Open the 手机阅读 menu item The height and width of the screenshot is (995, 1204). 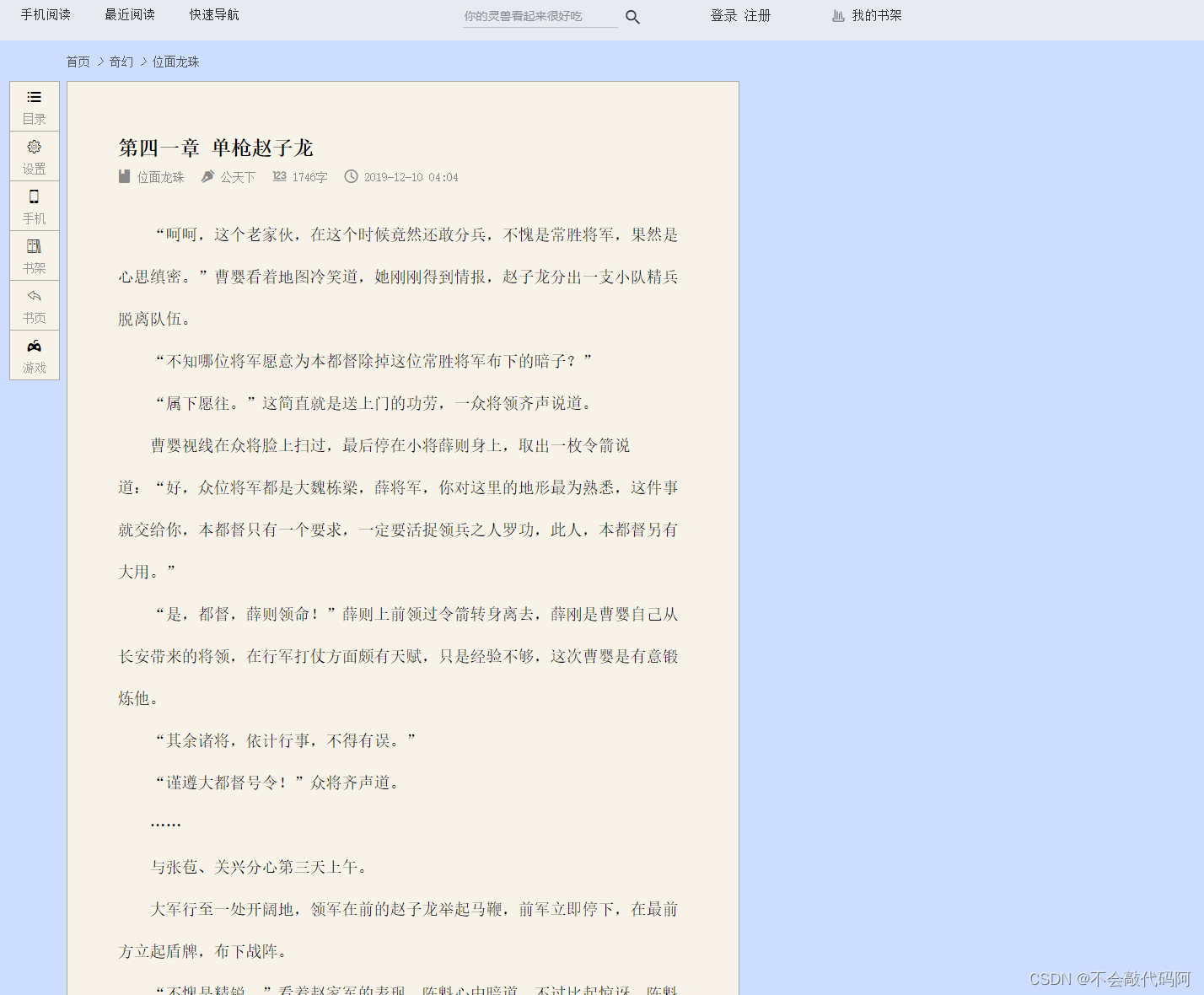tap(46, 14)
